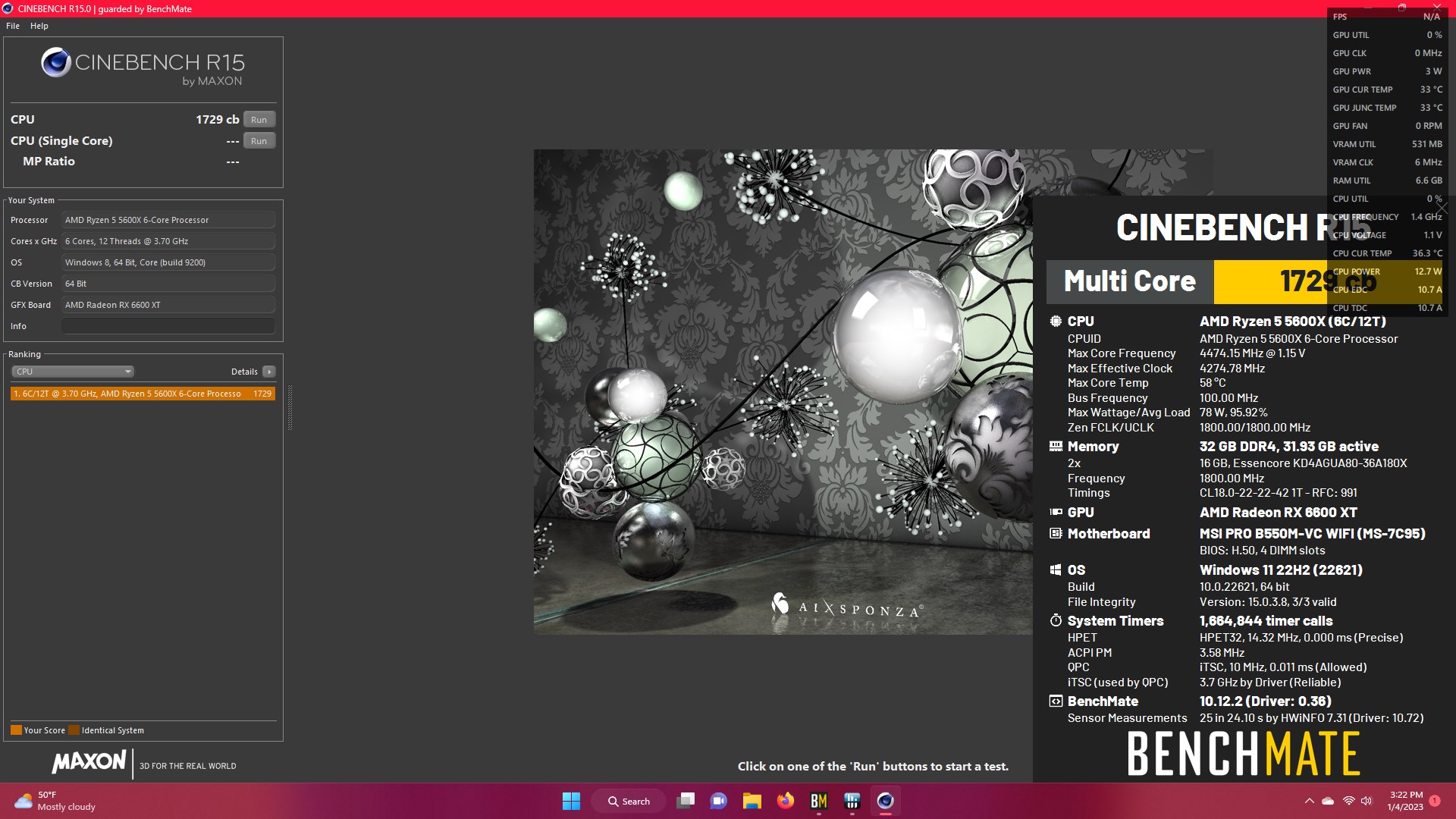Screen dimensions: 1456x819
Task: Click the System Timers clock icon
Action: (x=1056, y=620)
